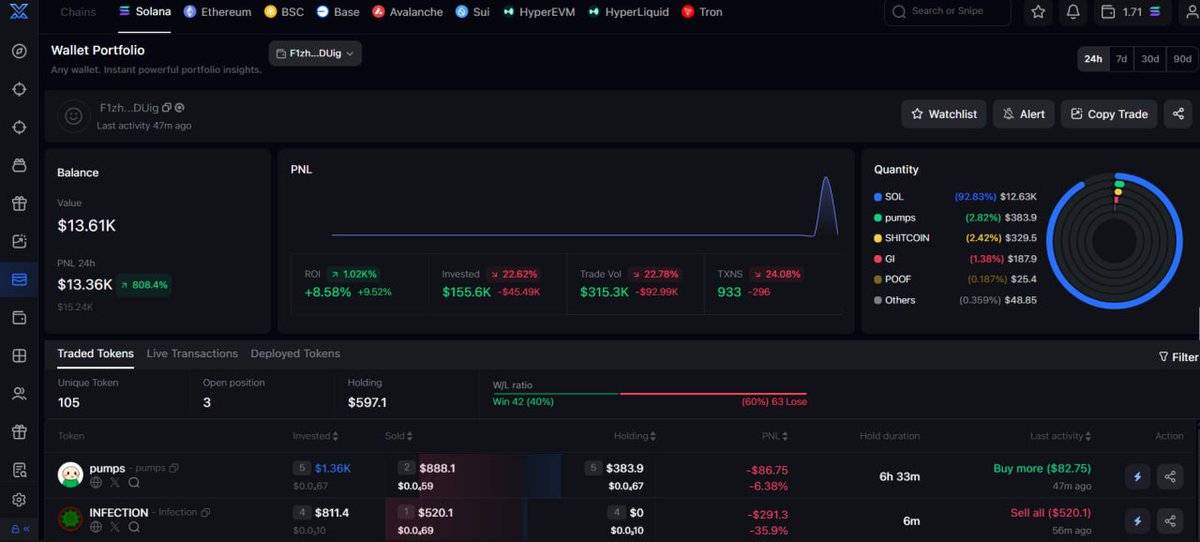Open the users icon in sidebar
This screenshot has height=542, width=1200.
(x=19, y=394)
